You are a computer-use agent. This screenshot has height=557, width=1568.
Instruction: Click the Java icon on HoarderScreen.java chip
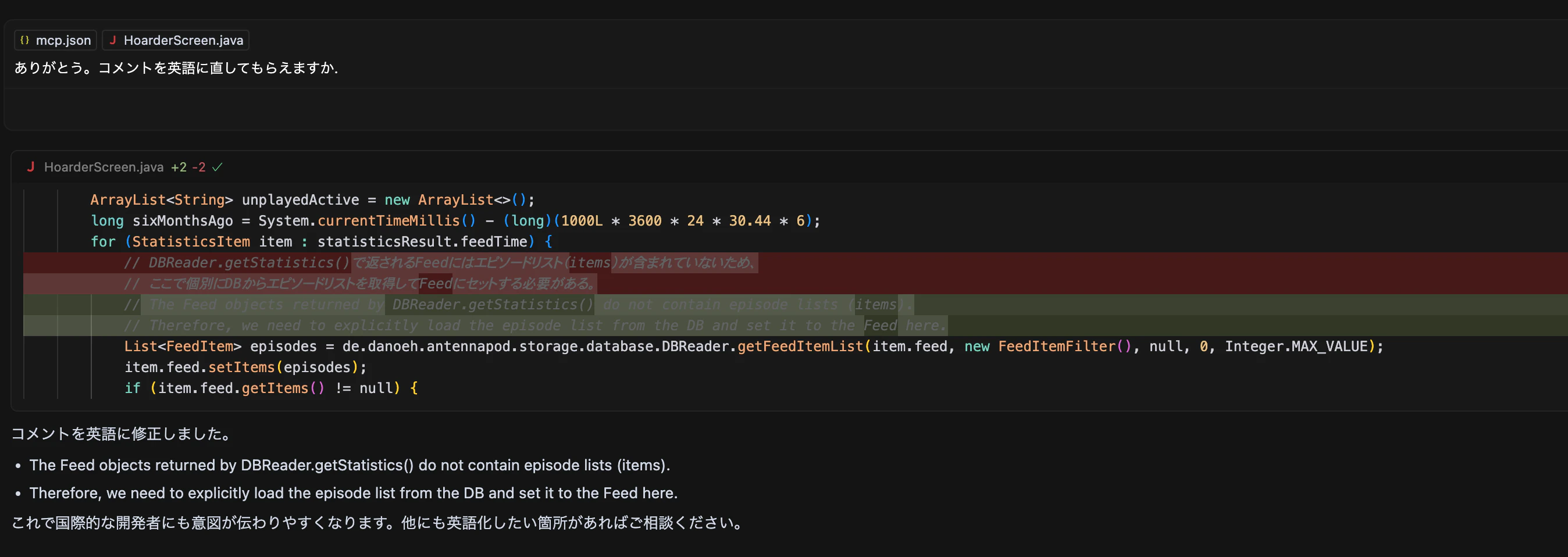point(113,40)
